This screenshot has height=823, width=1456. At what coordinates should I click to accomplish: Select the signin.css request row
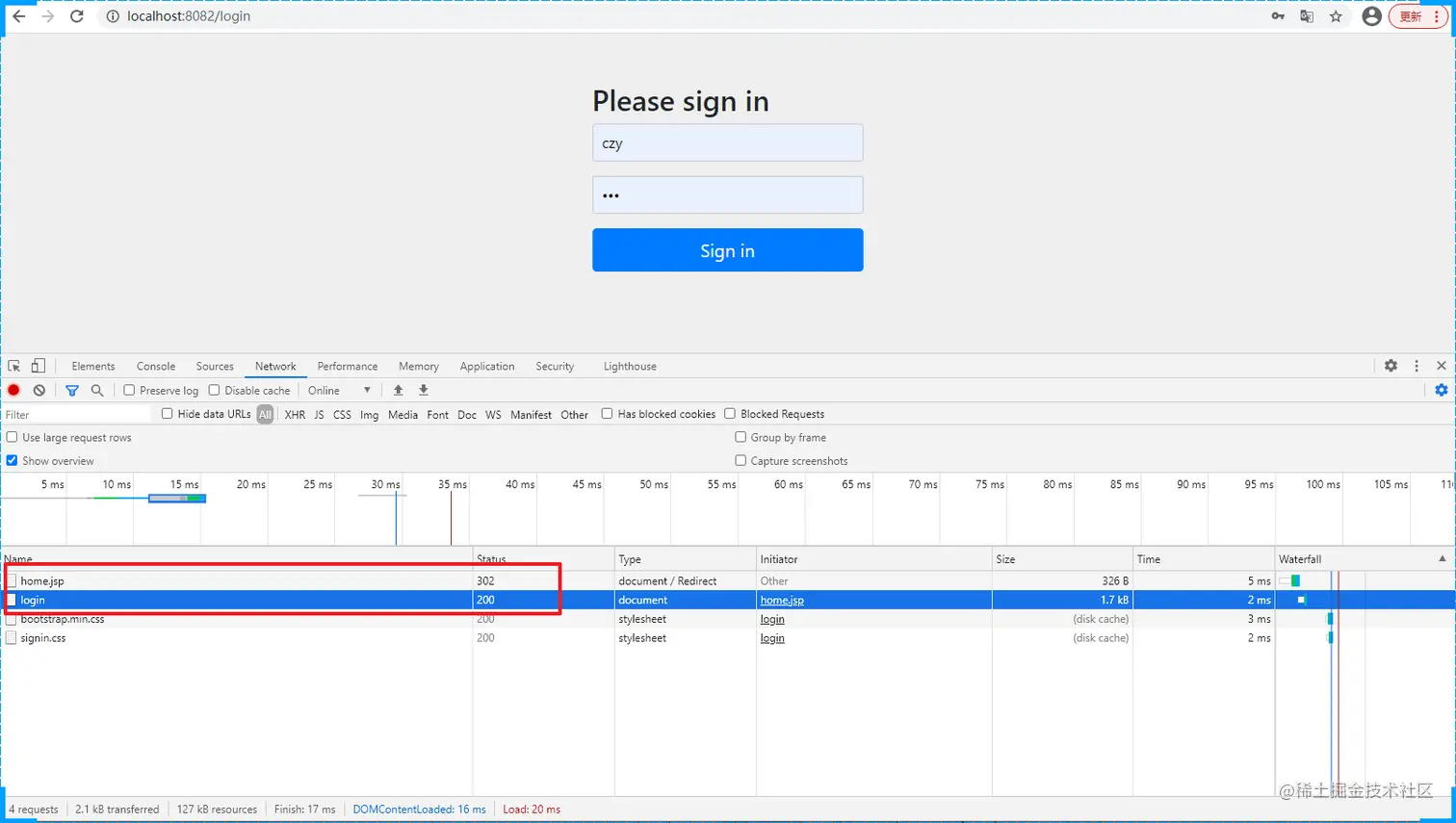pyautogui.click(x=728, y=638)
